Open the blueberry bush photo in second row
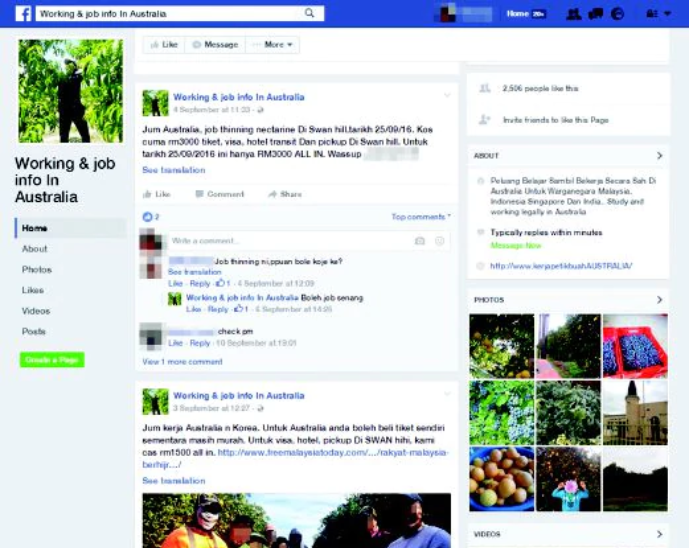The height and width of the screenshot is (548, 689). coord(502,413)
